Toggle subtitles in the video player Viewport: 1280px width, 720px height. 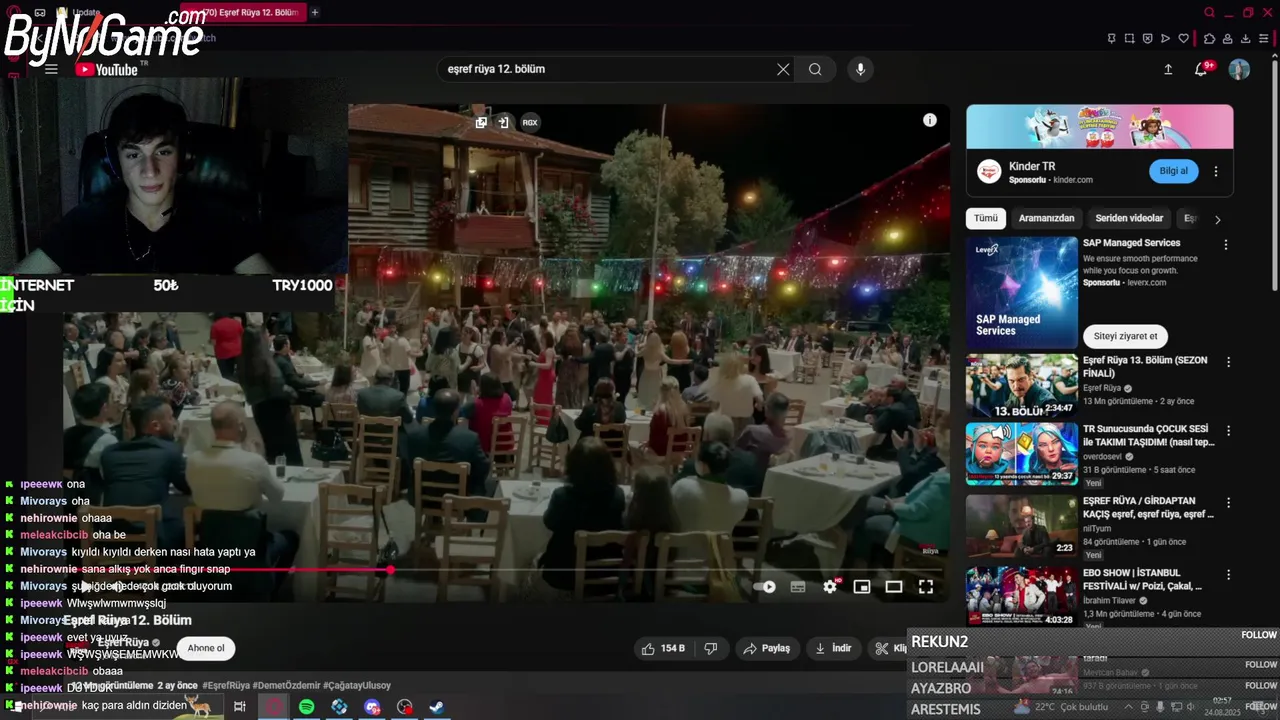(x=798, y=587)
